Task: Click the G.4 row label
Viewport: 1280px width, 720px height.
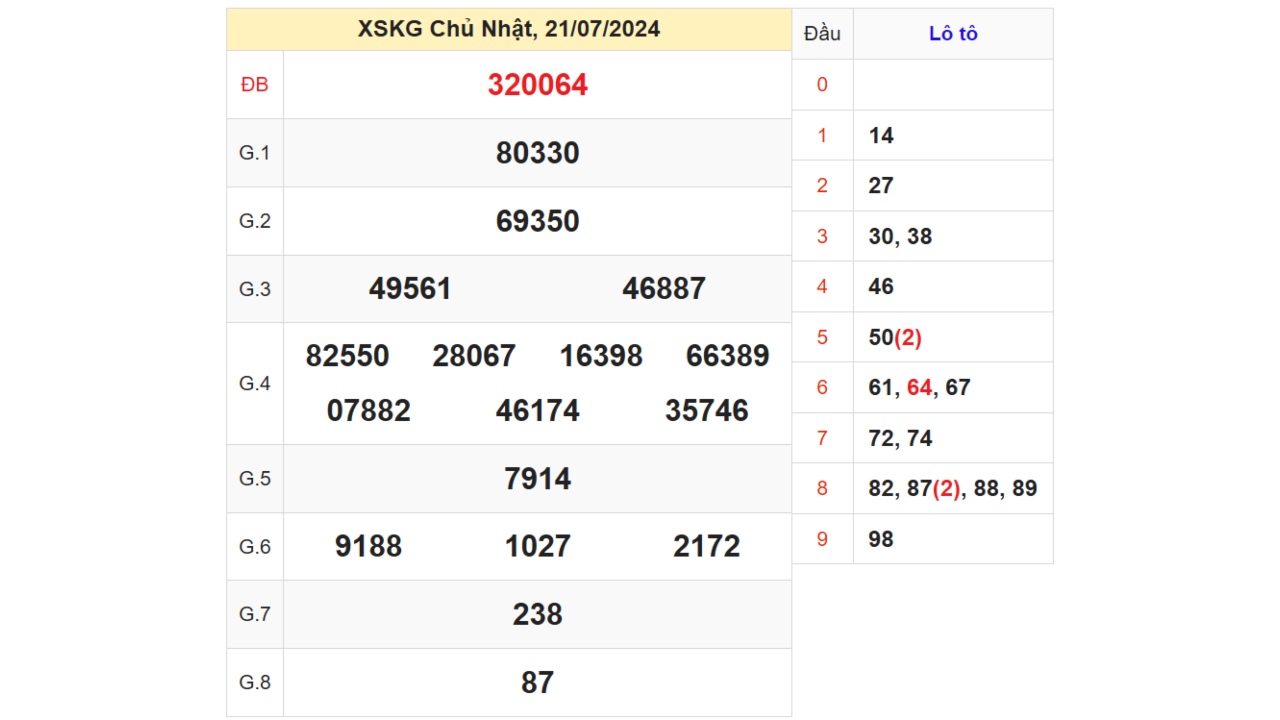Action: pyautogui.click(x=255, y=384)
